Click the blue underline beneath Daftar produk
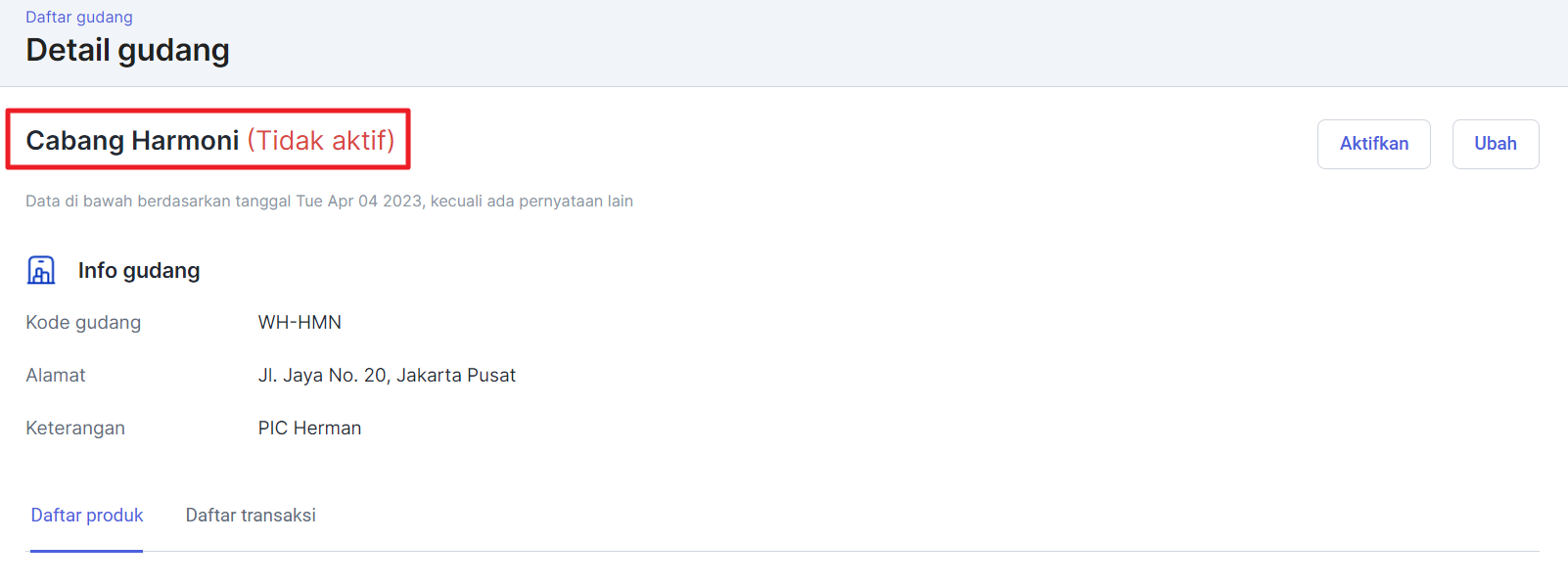Image resolution: width=1568 pixels, height=587 pixels. (x=87, y=550)
